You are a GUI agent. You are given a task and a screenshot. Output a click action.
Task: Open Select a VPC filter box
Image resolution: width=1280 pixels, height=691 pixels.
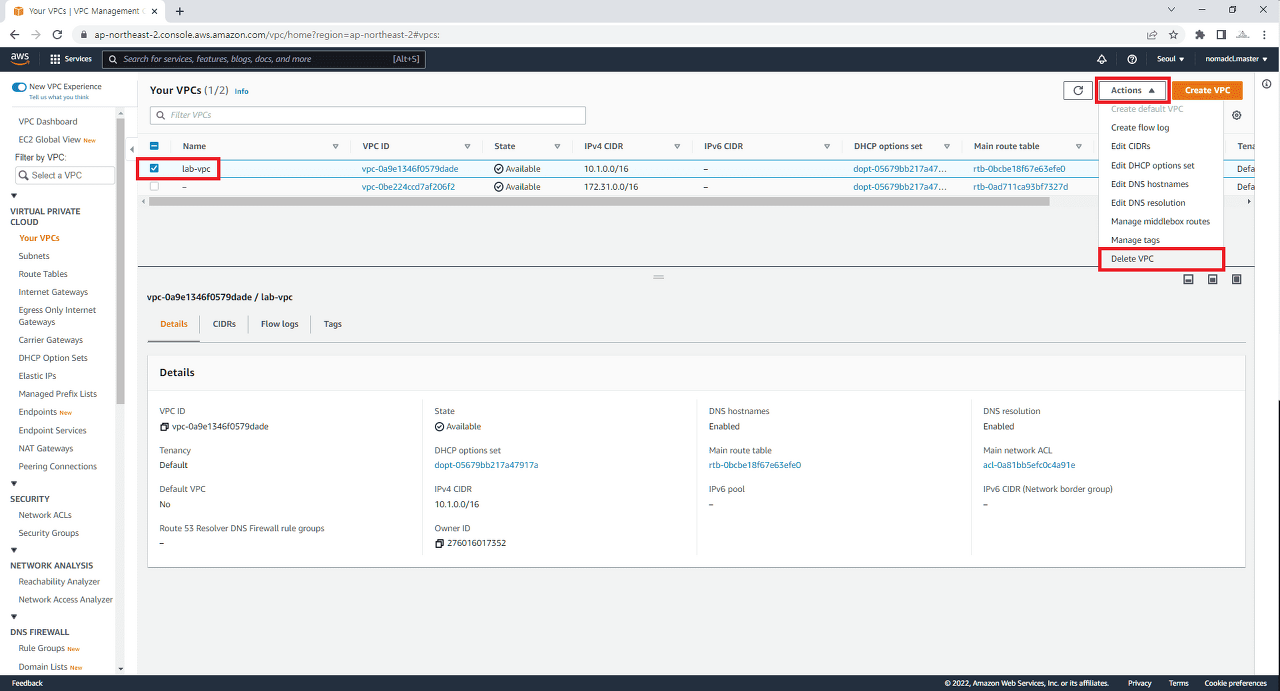tap(63, 175)
